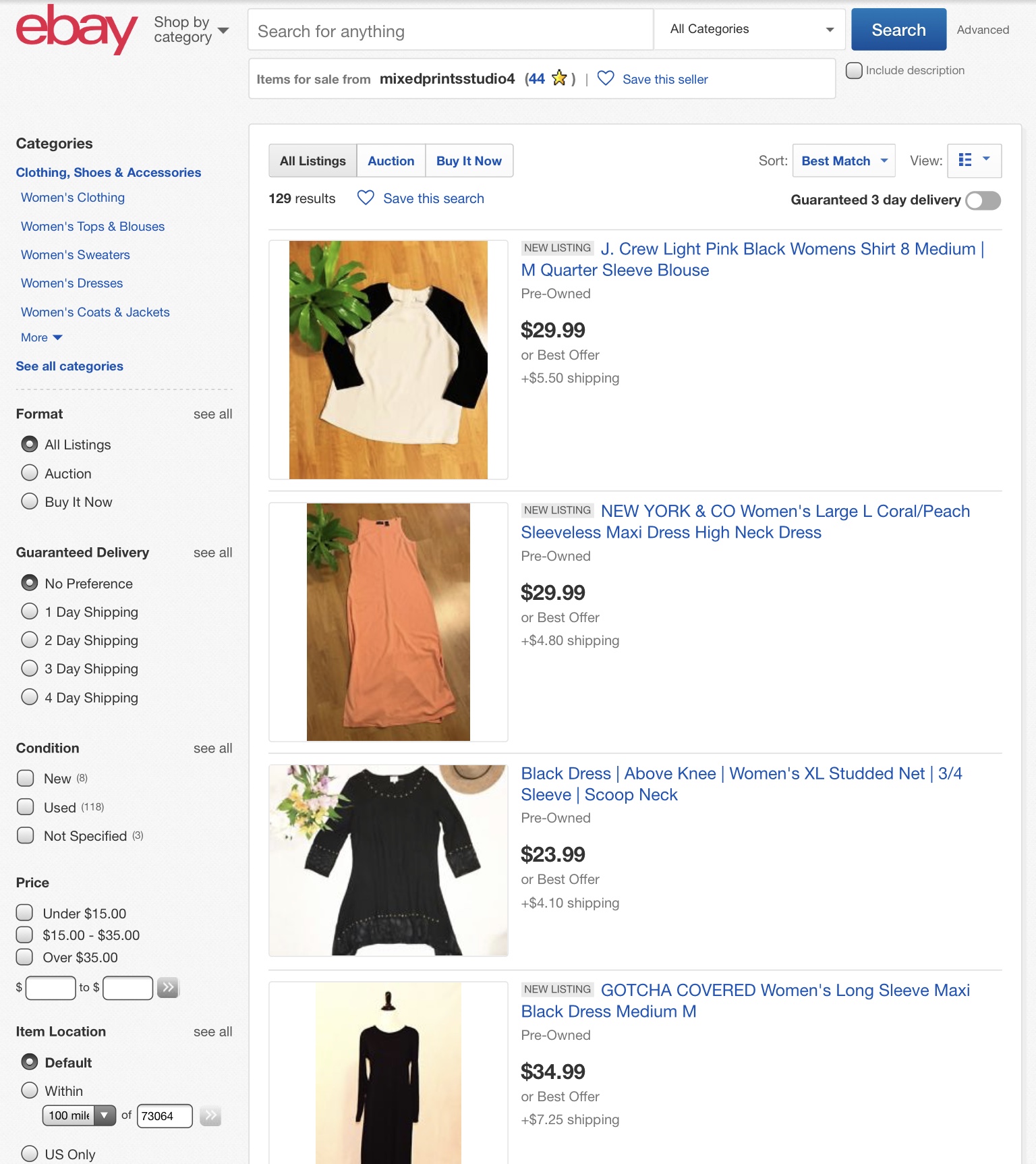Viewport: 1036px width, 1164px height.
Task: Open Black Dress Above Knee XL listing
Action: [x=741, y=783]
